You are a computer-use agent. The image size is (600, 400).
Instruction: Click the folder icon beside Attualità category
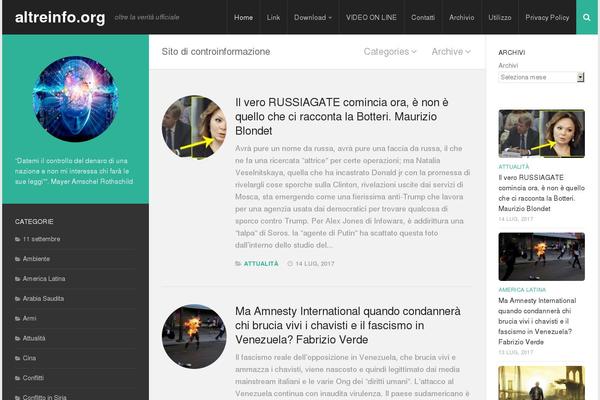pos(18,338)
